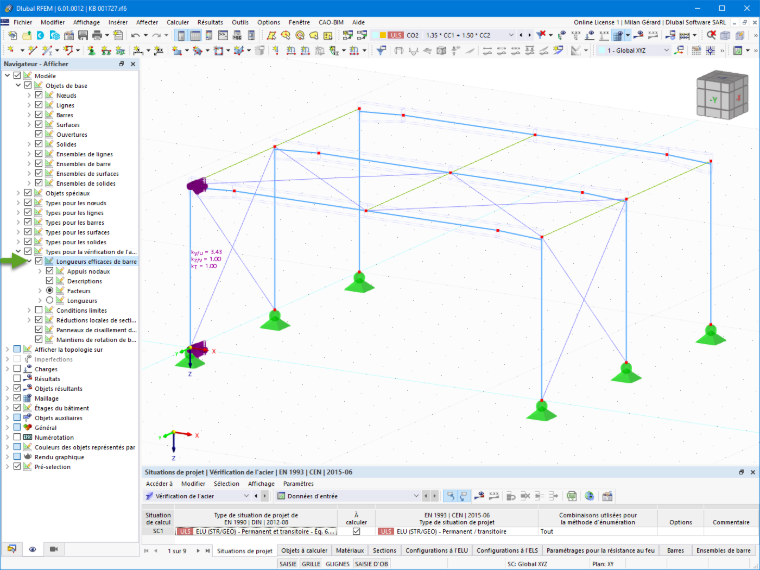Select the Facteurs radio button
Image resolution: width=760 pixels, height=570 pixels.
49,290
